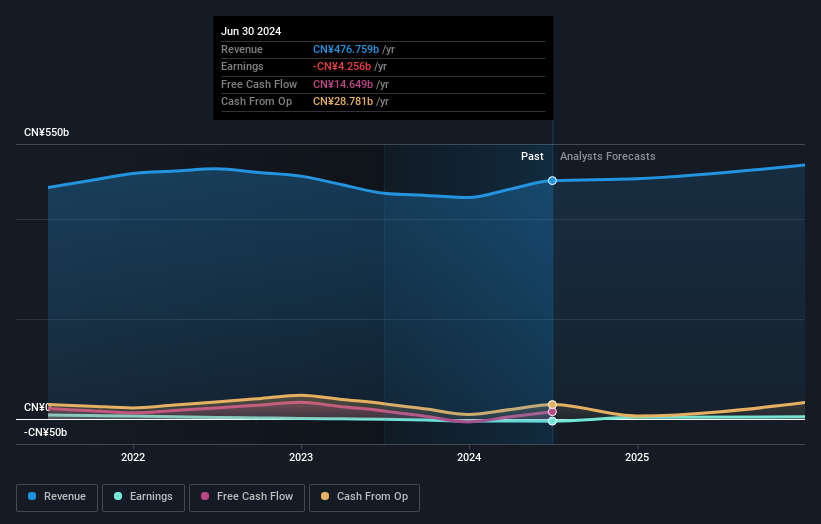Select the Free Cash Flow pink data point
Image resolution: width=821 pixels, height=524 pixels.
552,412
